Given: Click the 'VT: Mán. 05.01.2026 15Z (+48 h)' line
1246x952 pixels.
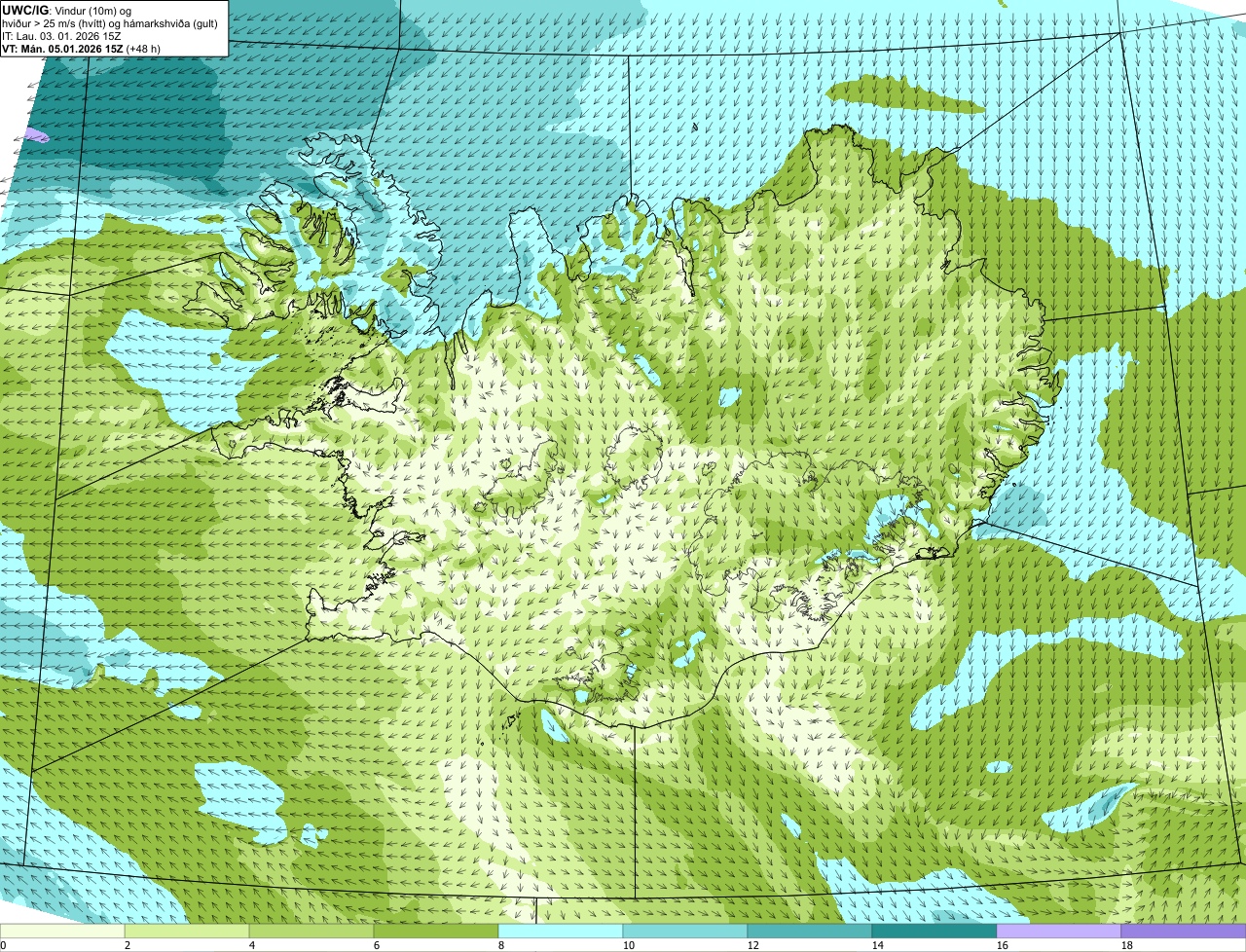Looking at the screenshot, I should [81, 49].
